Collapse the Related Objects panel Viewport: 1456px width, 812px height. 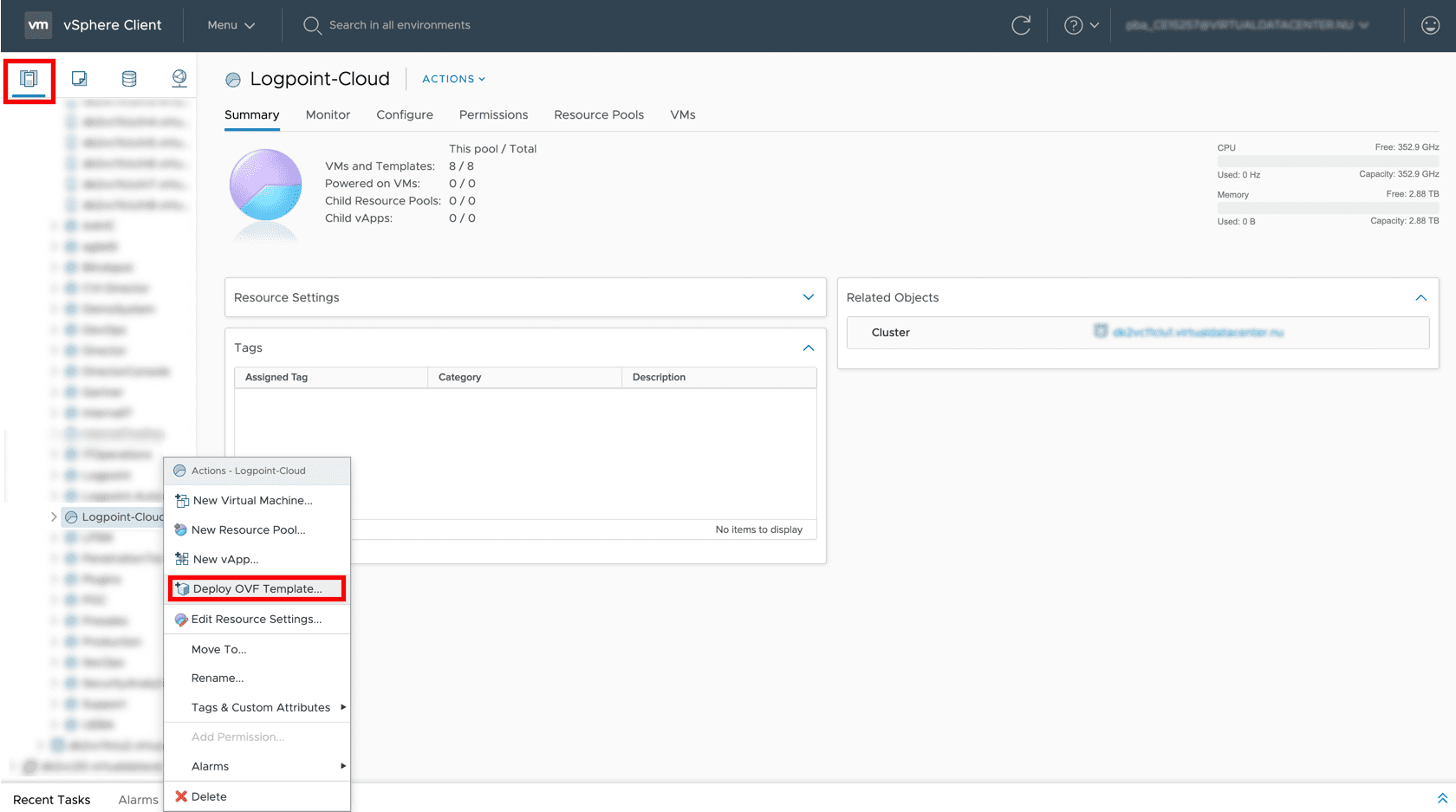[1420, 297]
